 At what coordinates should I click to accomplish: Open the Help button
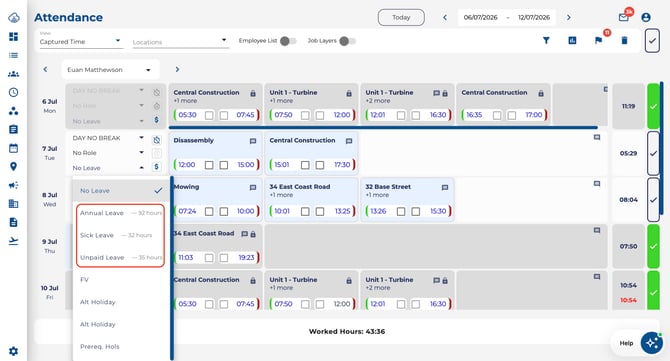pos(626,343)
